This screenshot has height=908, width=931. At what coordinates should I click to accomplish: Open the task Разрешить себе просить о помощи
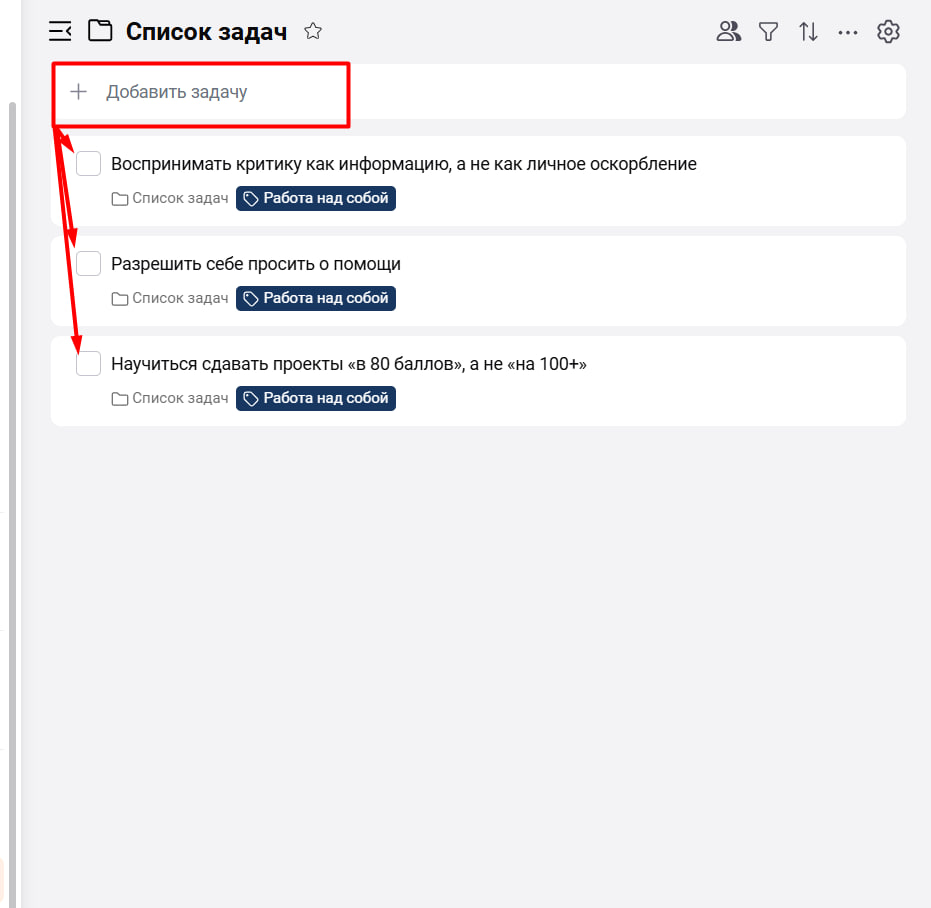pos(256,264)
